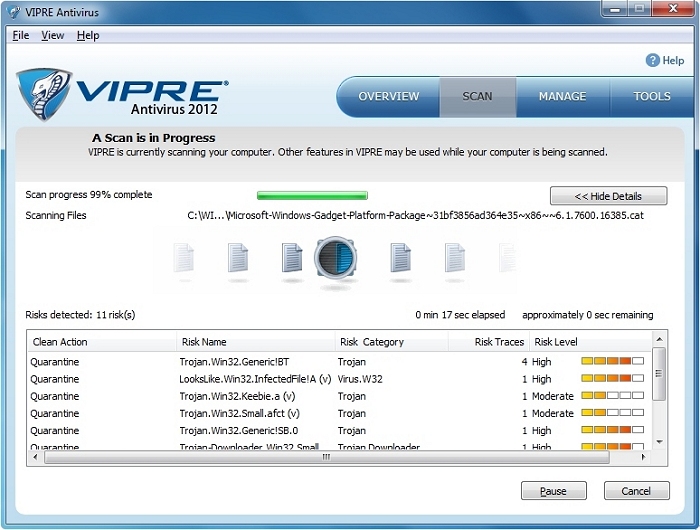Close the VIPRE Antivirus window
This screenshot has width=700, height=530.
coord(673,9)
